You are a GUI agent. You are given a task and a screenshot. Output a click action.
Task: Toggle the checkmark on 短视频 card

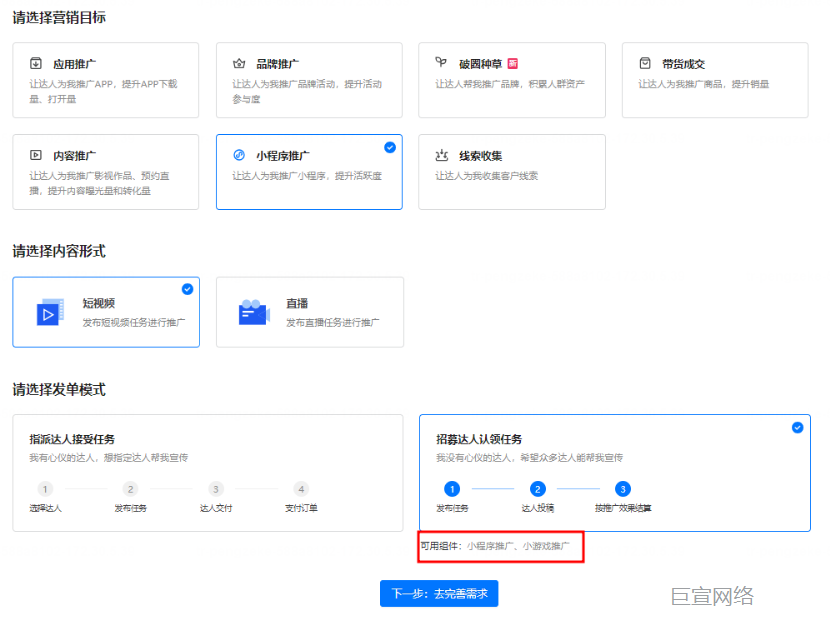tap(186, 290)
